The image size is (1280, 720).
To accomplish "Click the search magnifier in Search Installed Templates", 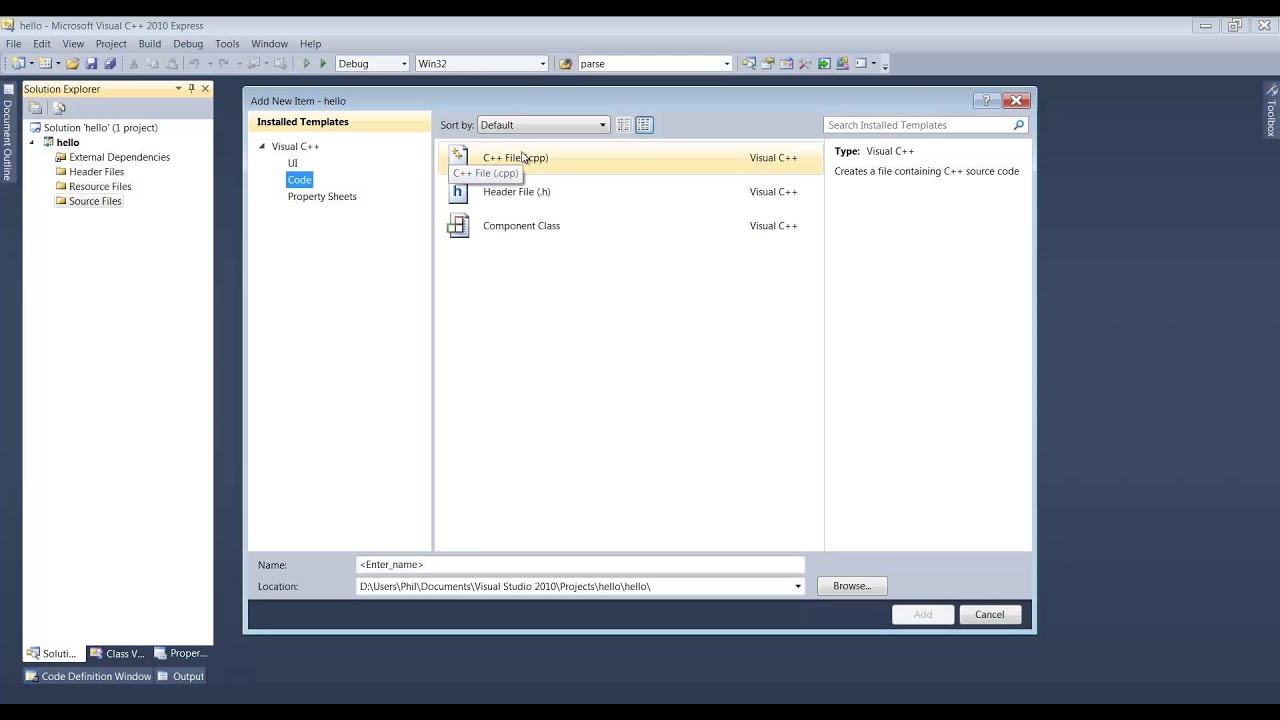I will pyautogui.click(x=1018, y=125).
